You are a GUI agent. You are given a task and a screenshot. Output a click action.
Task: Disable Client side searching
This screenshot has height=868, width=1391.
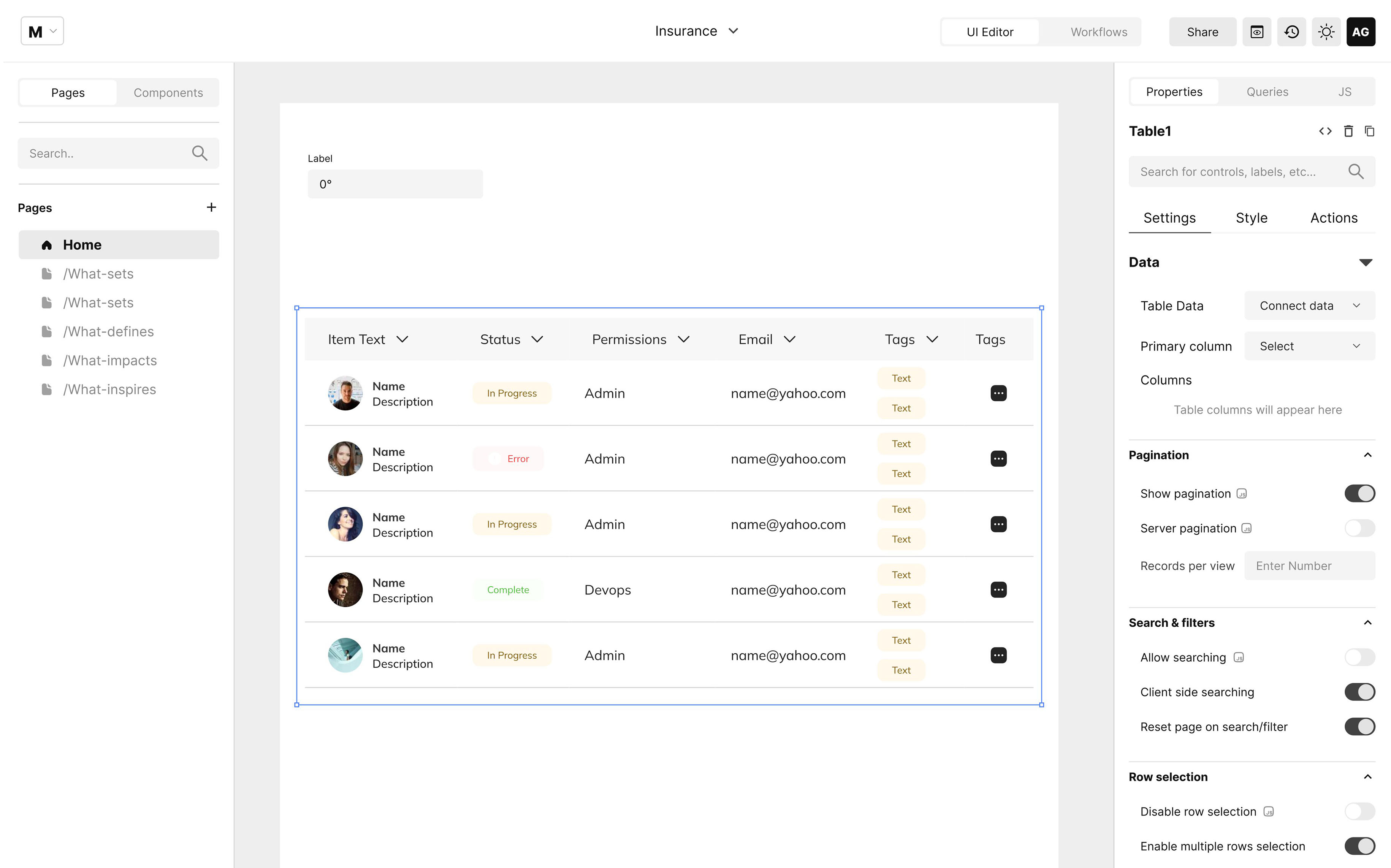[1360, 692]
